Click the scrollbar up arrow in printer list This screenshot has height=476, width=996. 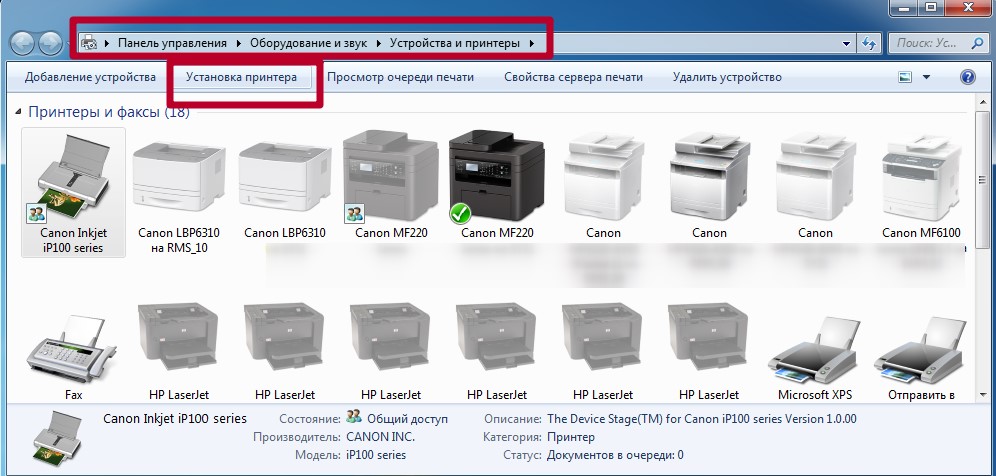(x=982, y=103)
